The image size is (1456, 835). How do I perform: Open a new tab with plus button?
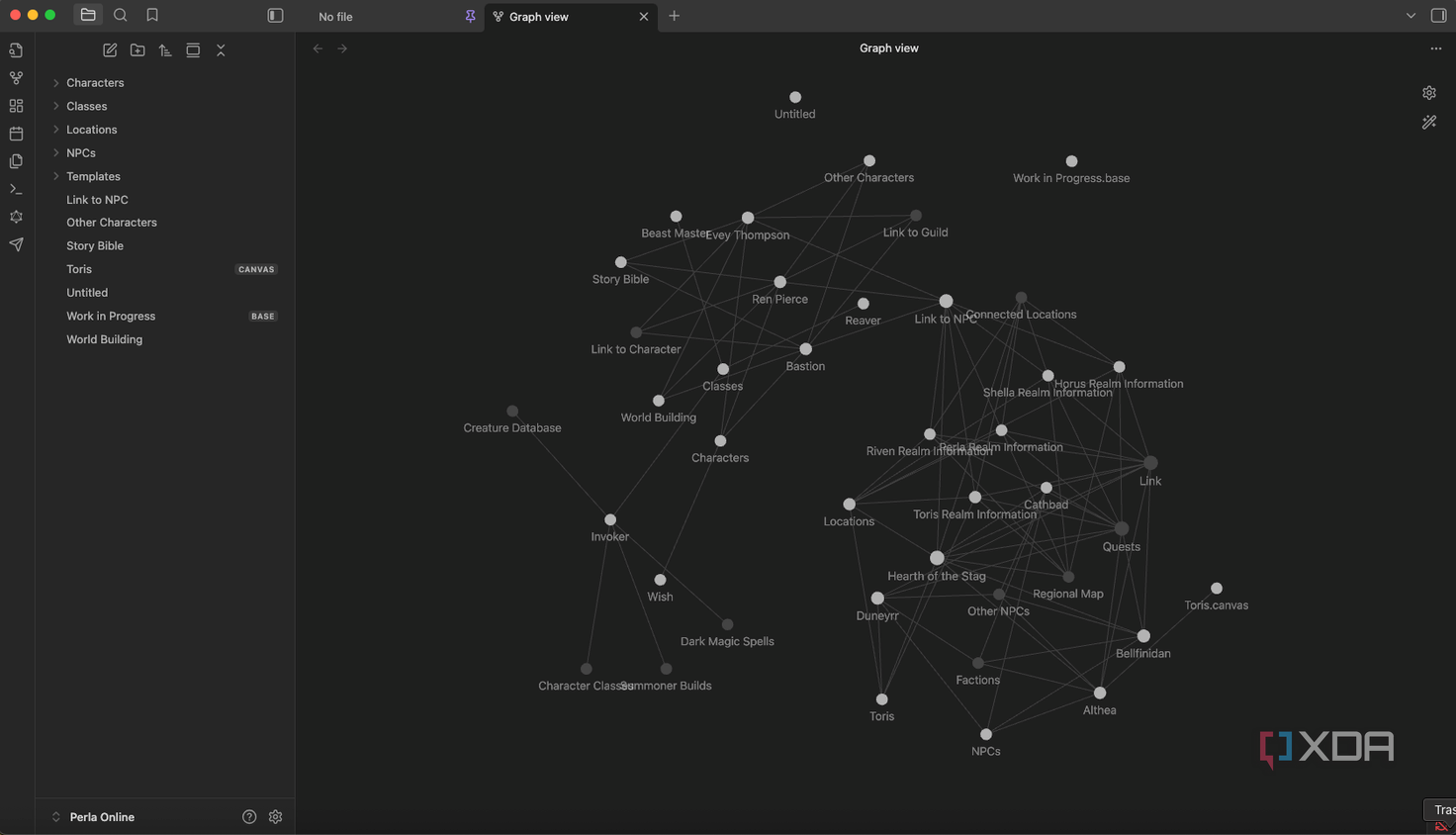click(675, 16)
